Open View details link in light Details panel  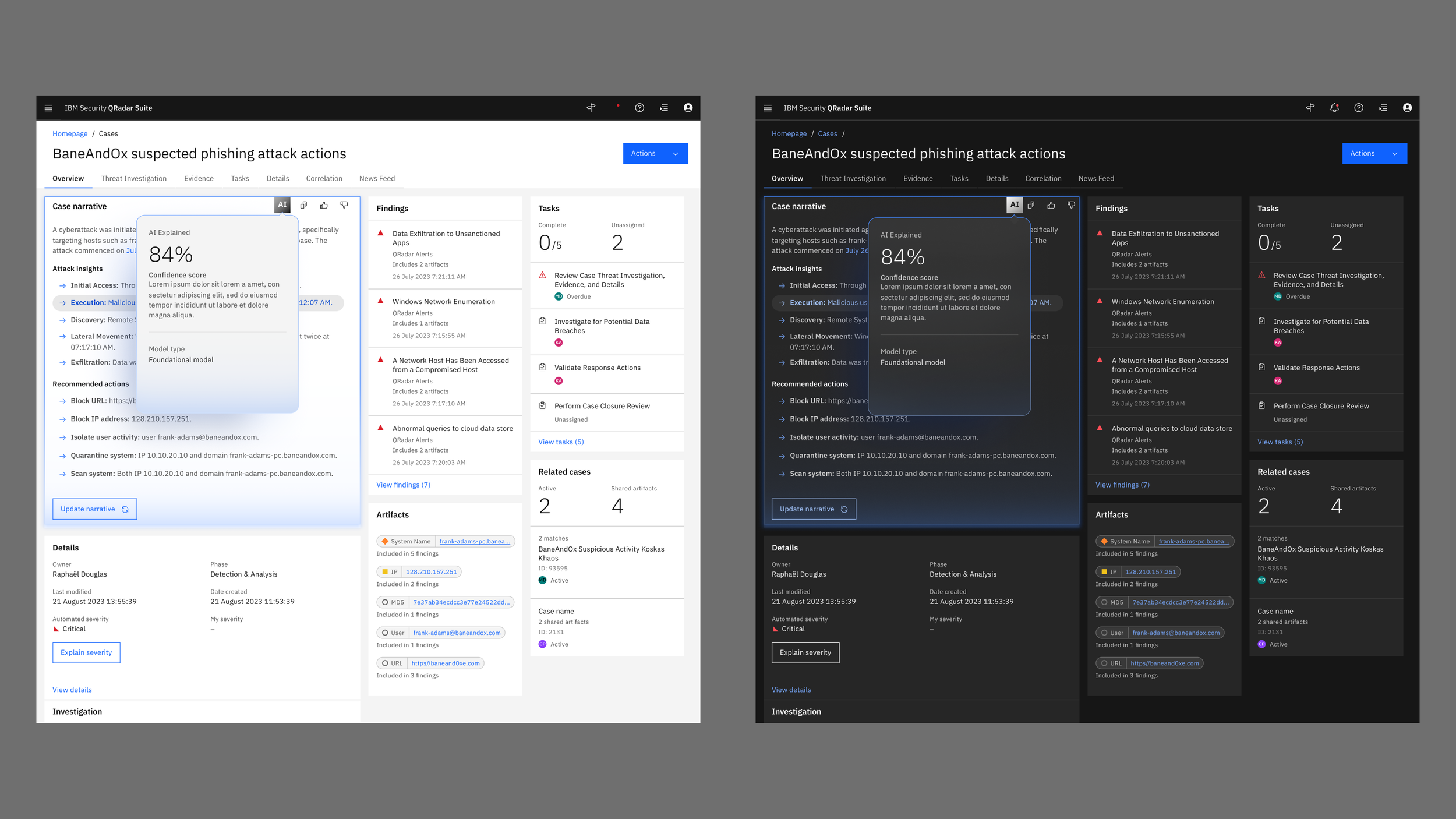[x=72, y=690]
